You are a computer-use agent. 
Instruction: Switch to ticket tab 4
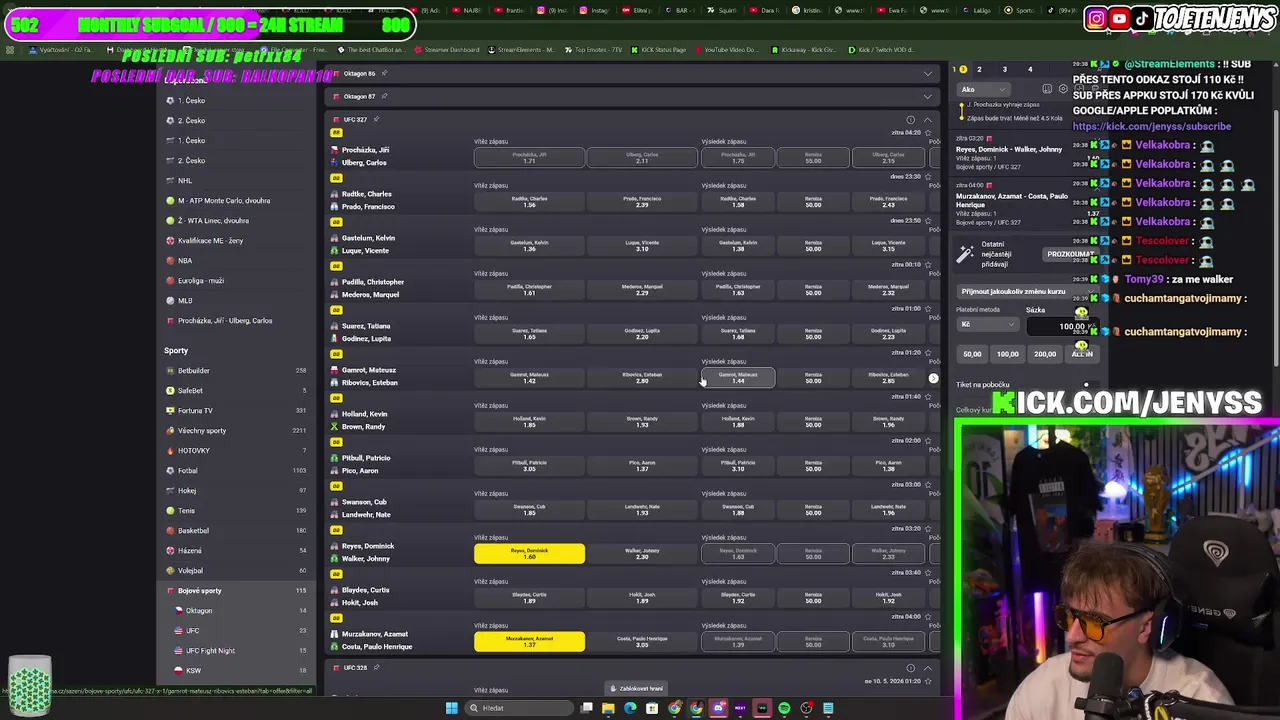pyautogui.click(x=1030, y=69)
